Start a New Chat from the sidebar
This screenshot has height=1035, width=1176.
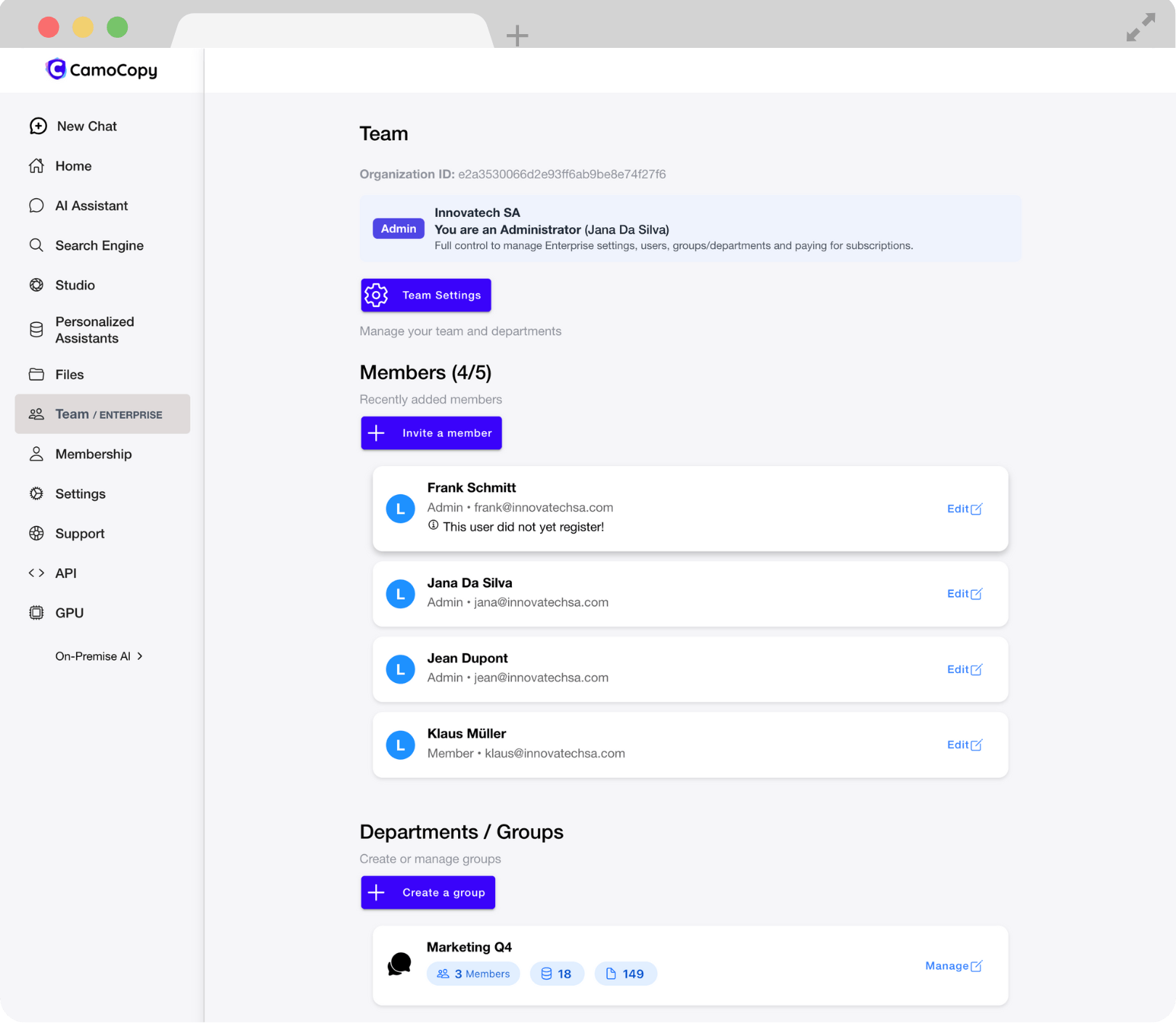pyautogui.click(x=86, y=126)
